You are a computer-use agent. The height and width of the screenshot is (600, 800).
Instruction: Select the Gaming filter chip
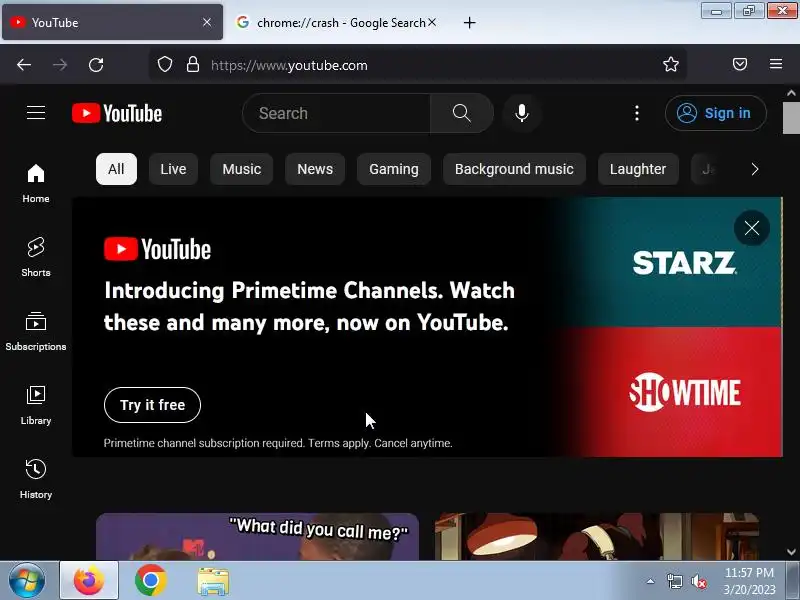[394, 169]
